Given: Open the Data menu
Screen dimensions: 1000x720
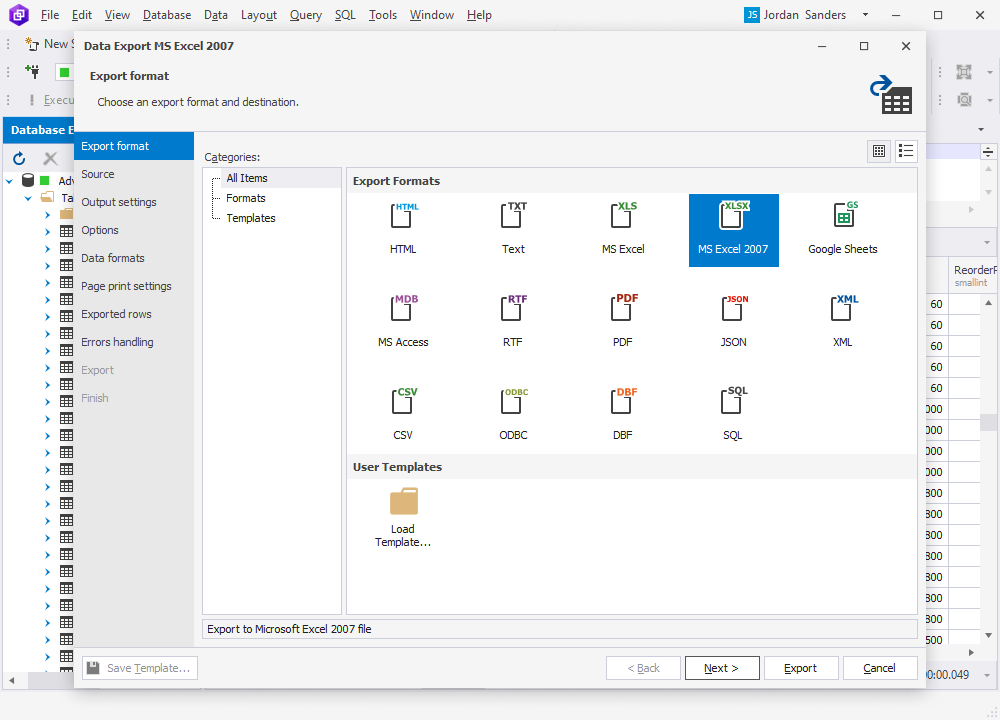Looking at the screenshot, I should coord(216,15).
